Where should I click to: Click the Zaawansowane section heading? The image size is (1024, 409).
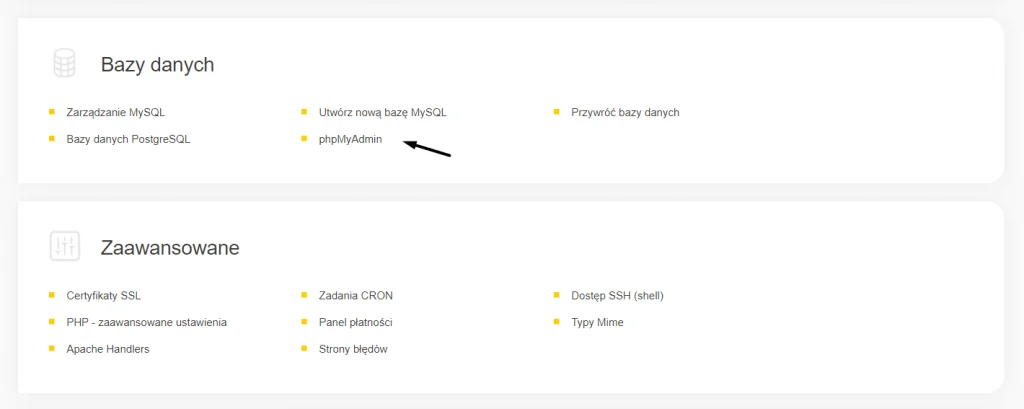pos(170,248)
